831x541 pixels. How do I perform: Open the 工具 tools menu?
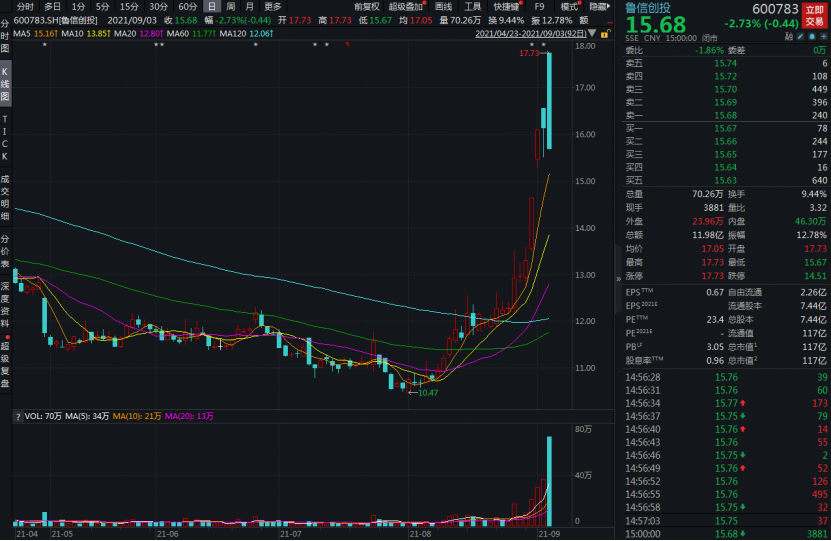click(472, 6)
